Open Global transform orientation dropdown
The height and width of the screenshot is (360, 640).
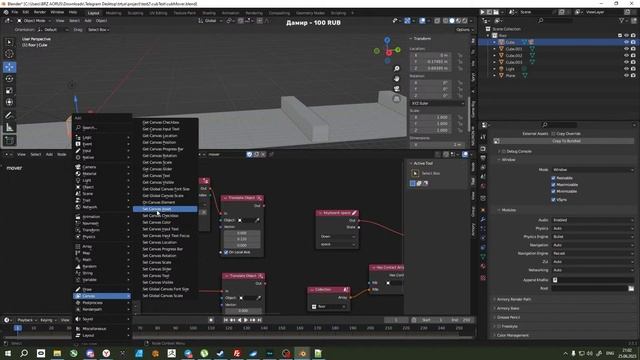coord(211,21)
